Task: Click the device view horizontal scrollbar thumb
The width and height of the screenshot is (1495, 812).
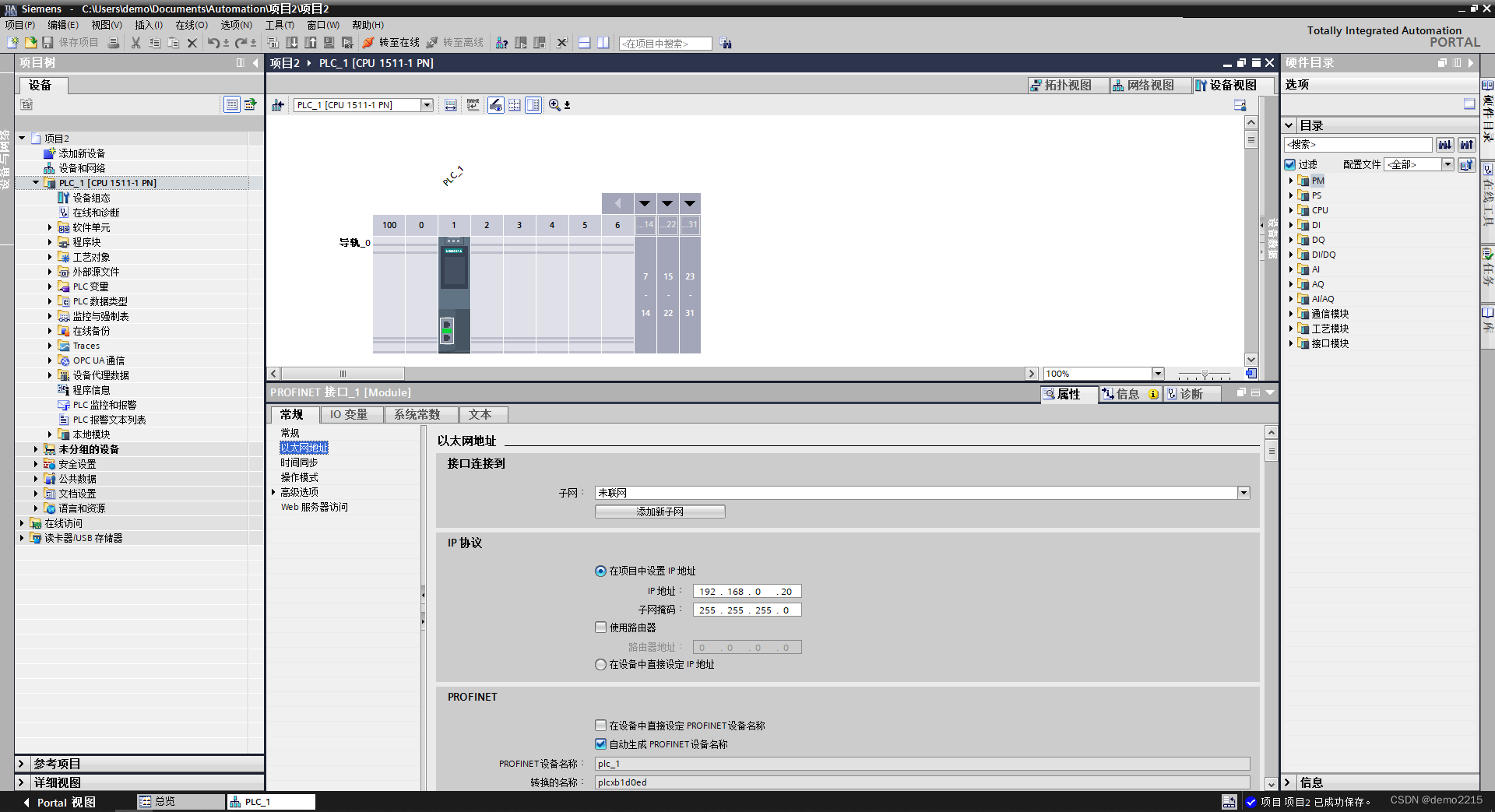Action: tap(343, 374)
